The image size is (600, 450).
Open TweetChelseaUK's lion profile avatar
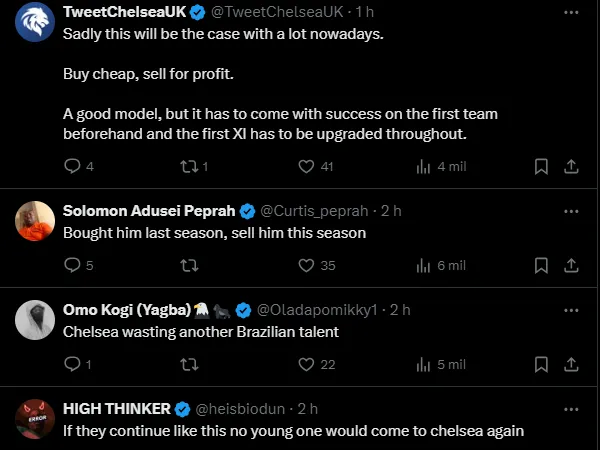35,22
